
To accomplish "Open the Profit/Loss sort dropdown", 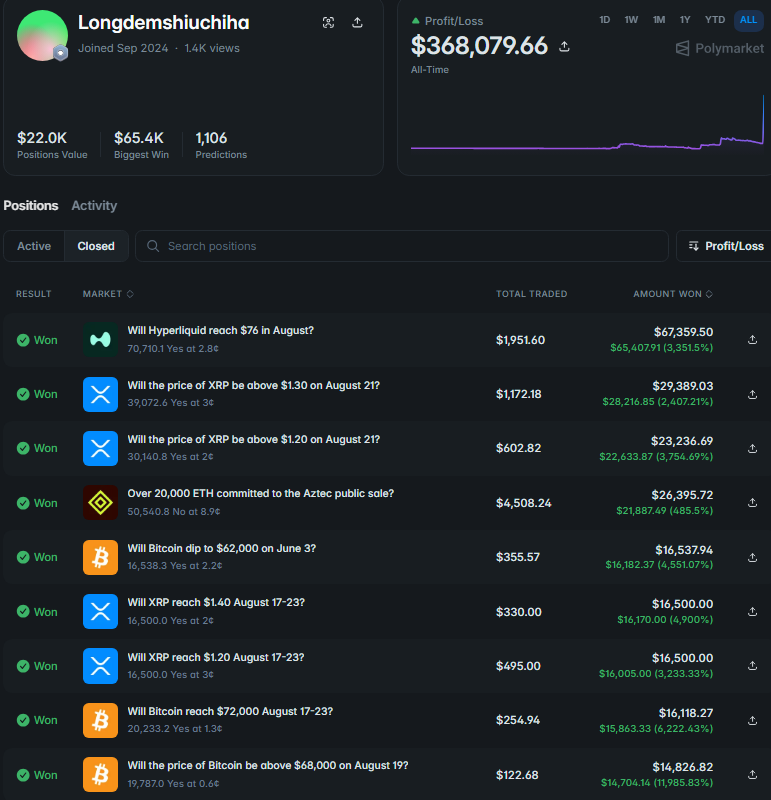I will [725, 246].
